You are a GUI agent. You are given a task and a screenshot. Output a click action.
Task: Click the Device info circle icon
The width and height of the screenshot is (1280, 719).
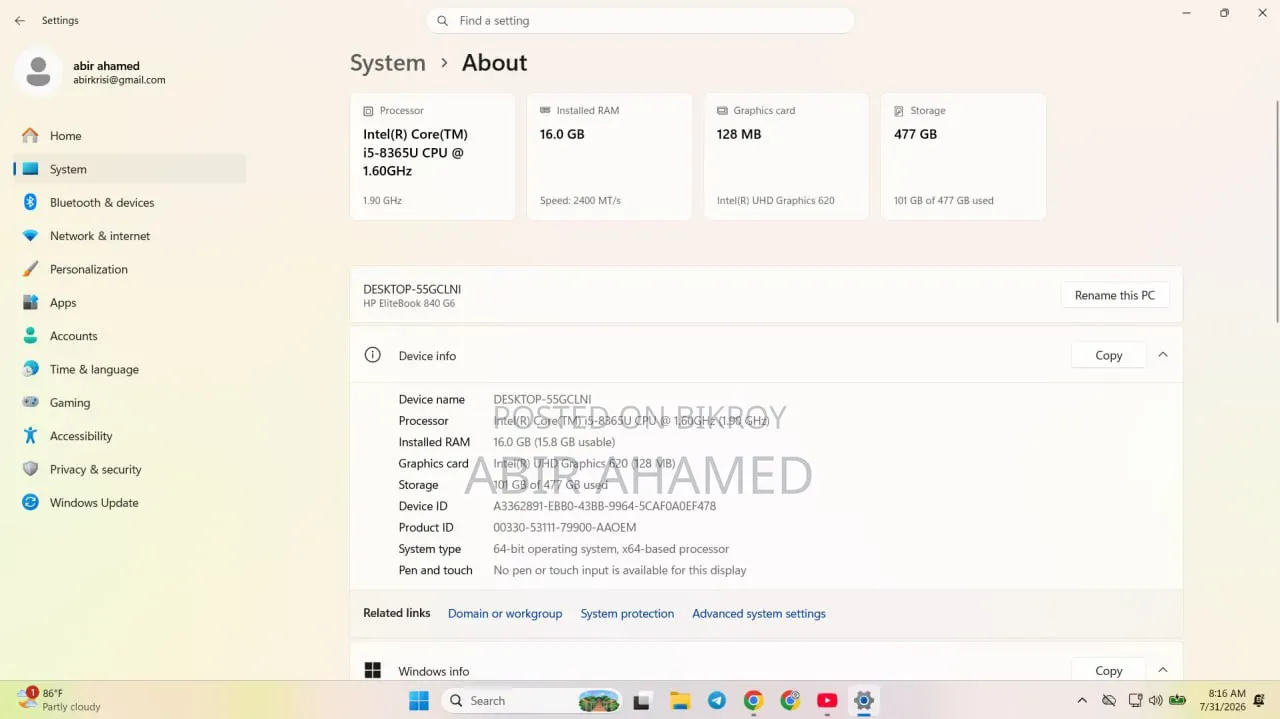373,355
